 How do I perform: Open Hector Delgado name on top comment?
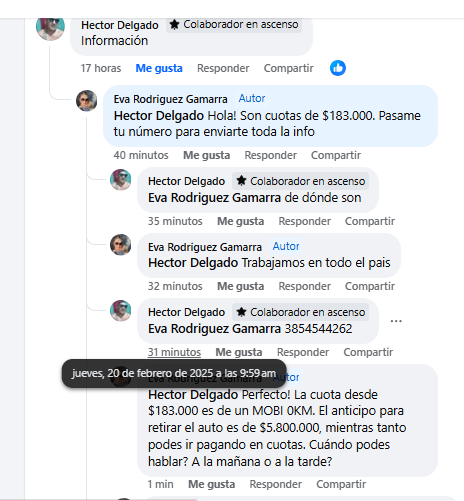[120, 25]
